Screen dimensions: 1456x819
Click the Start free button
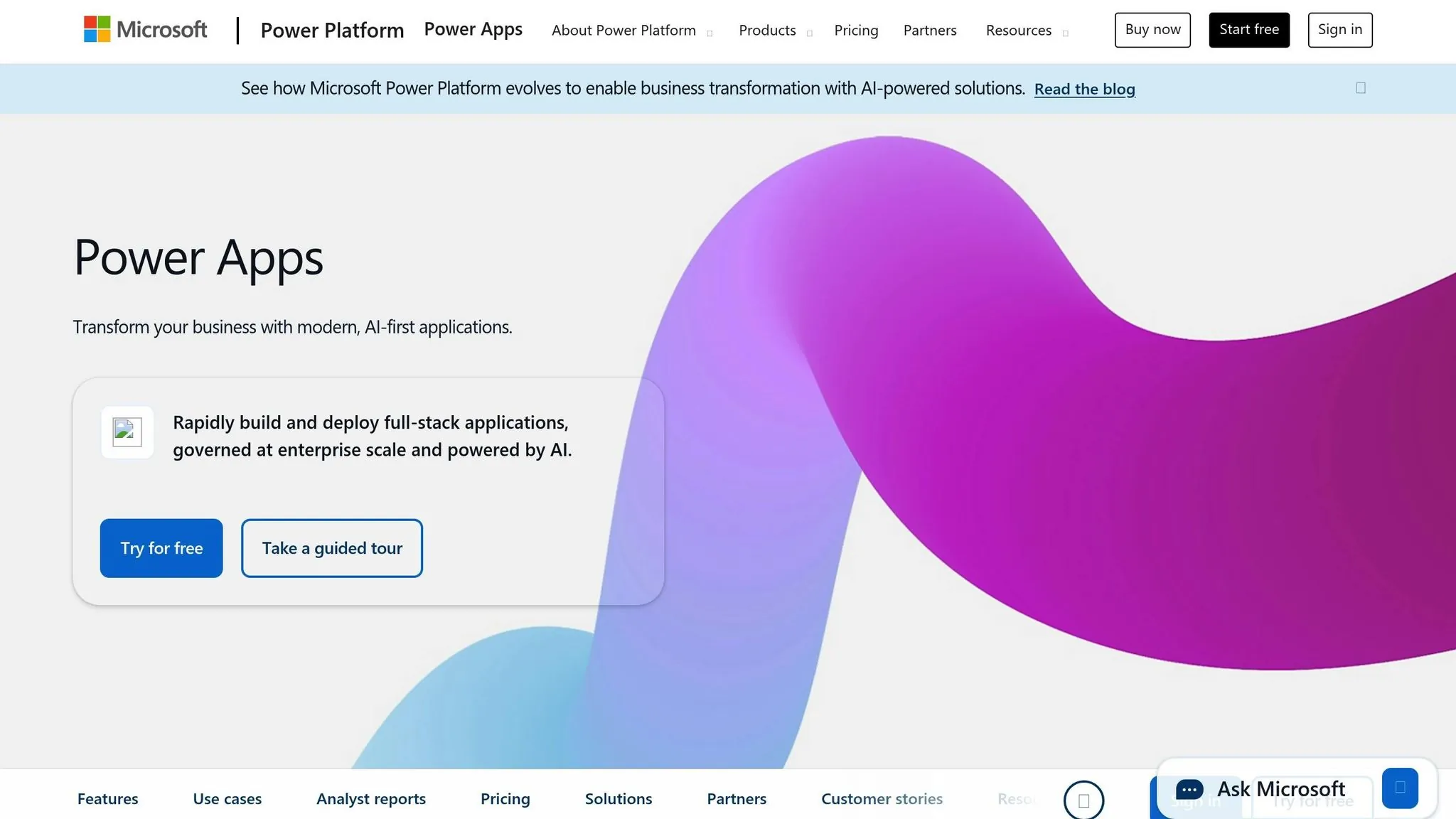click(x=1249, y=30)
